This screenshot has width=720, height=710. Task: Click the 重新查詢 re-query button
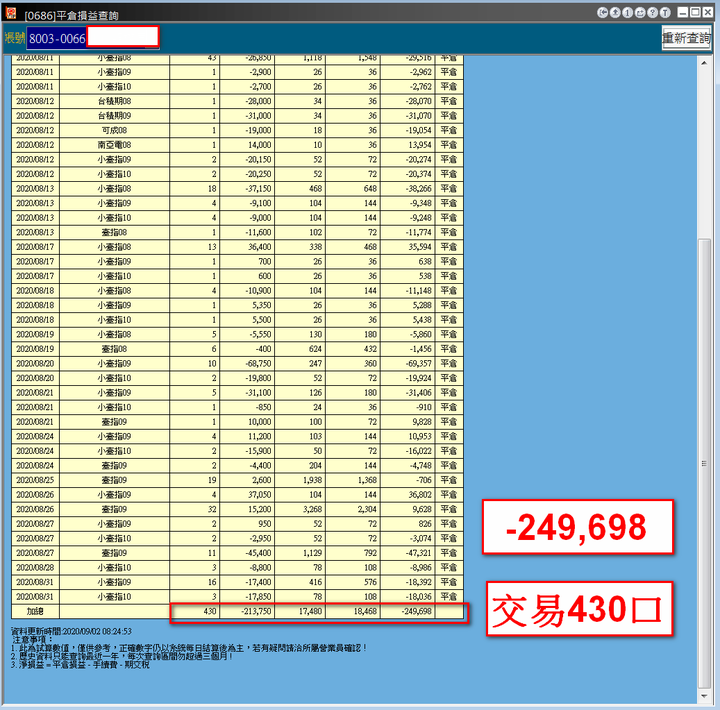tap(686, 38)
